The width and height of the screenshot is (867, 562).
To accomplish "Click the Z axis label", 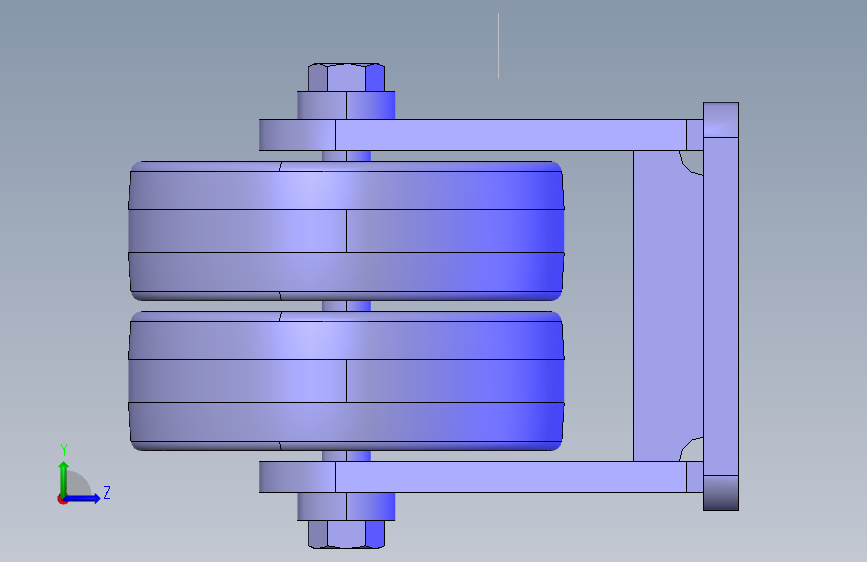I will click(107, 492).
